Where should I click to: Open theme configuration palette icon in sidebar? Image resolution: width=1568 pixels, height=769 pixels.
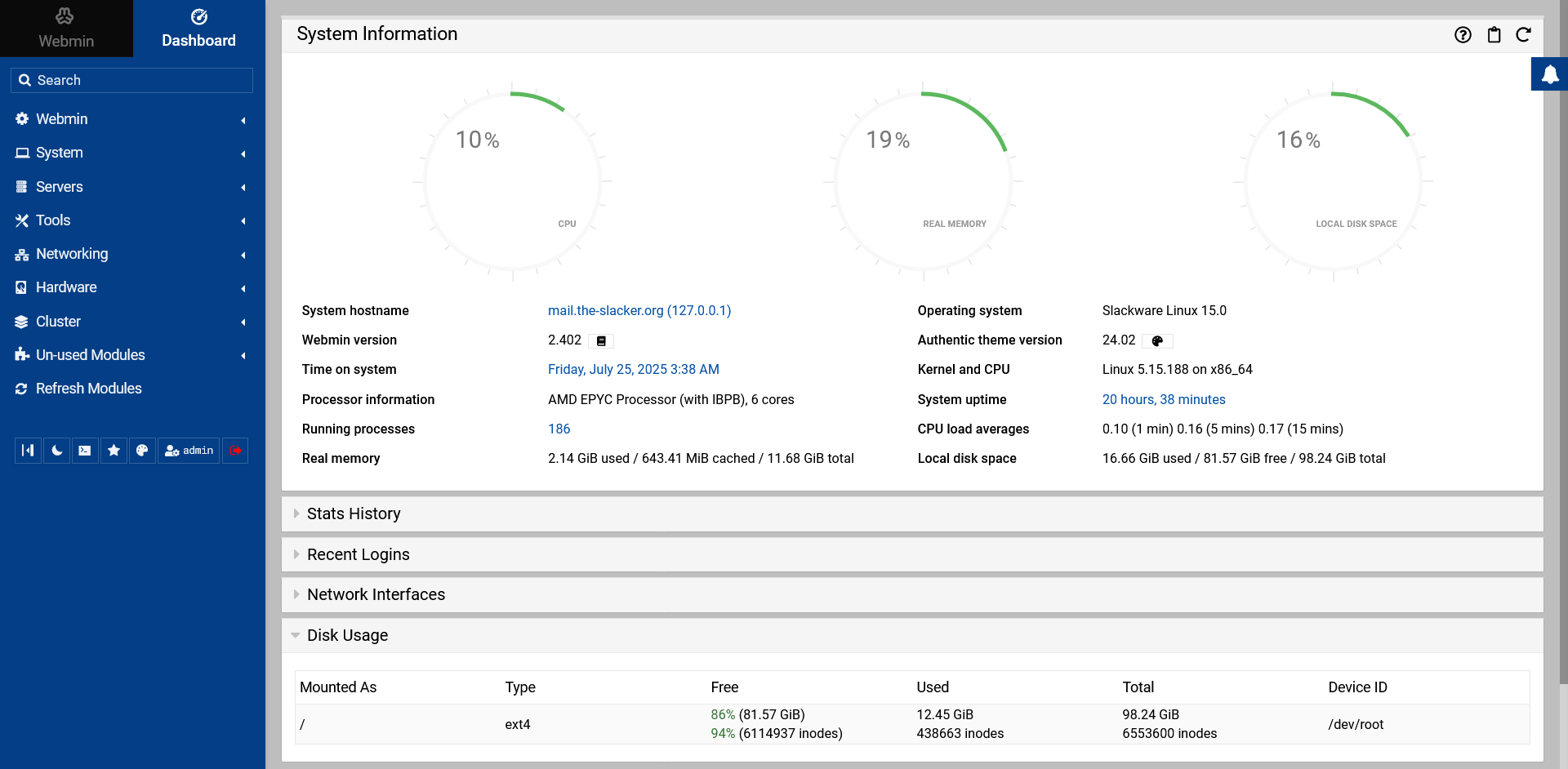click(142, 451)
